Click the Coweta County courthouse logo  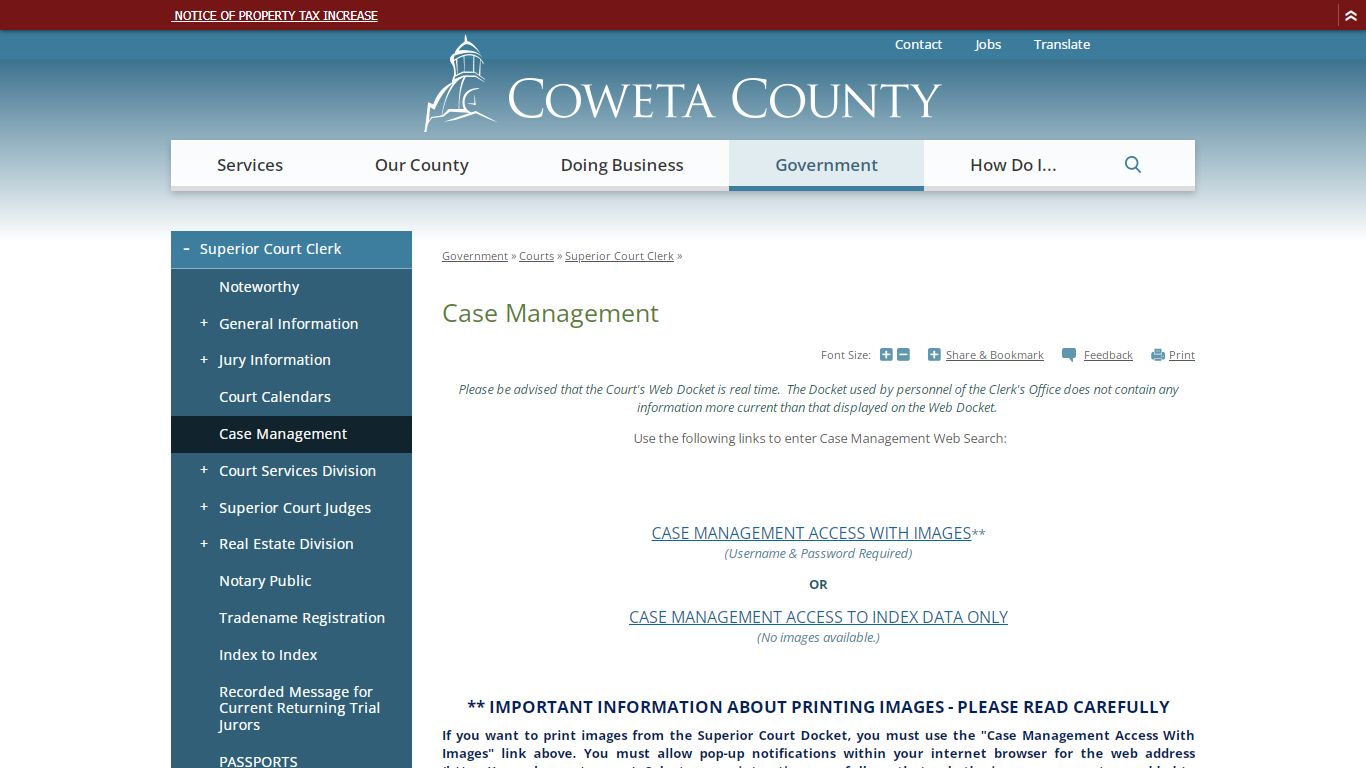(458, 84)
